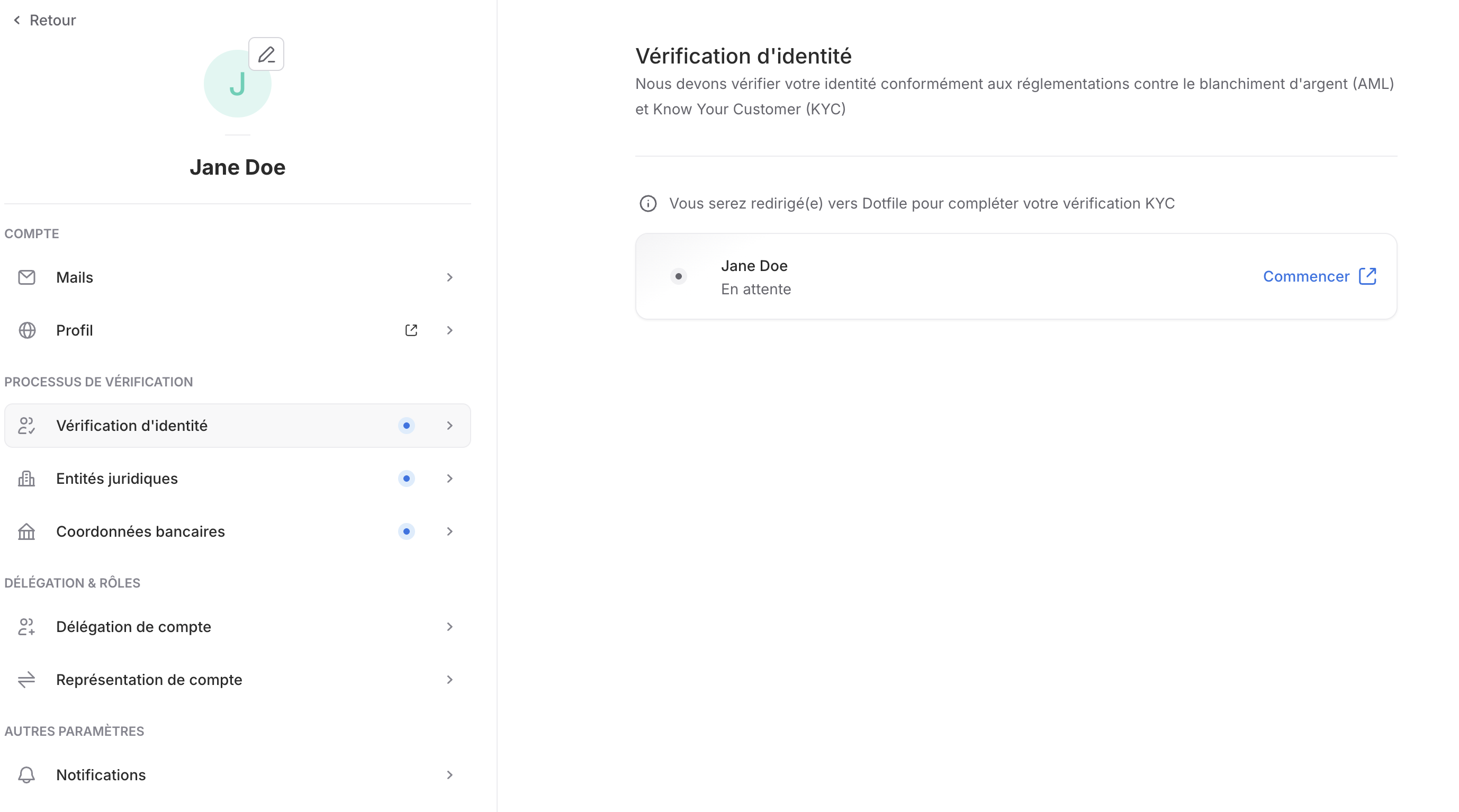Click the Vérification d'identité page heading
This screenshot has height=812, width=1459.
click(743, 56)
